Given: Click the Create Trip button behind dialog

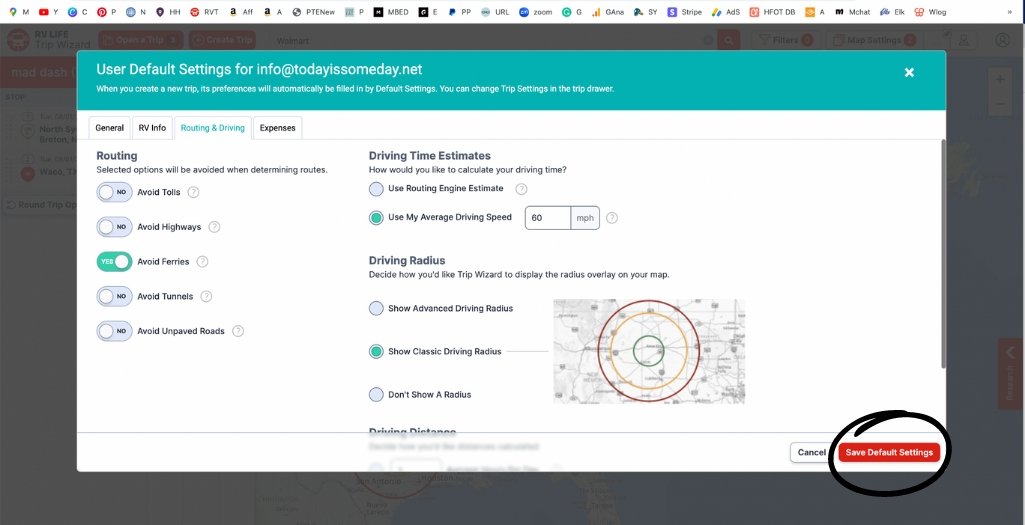Looking at the screenshot, I should (x=222, y=40).
